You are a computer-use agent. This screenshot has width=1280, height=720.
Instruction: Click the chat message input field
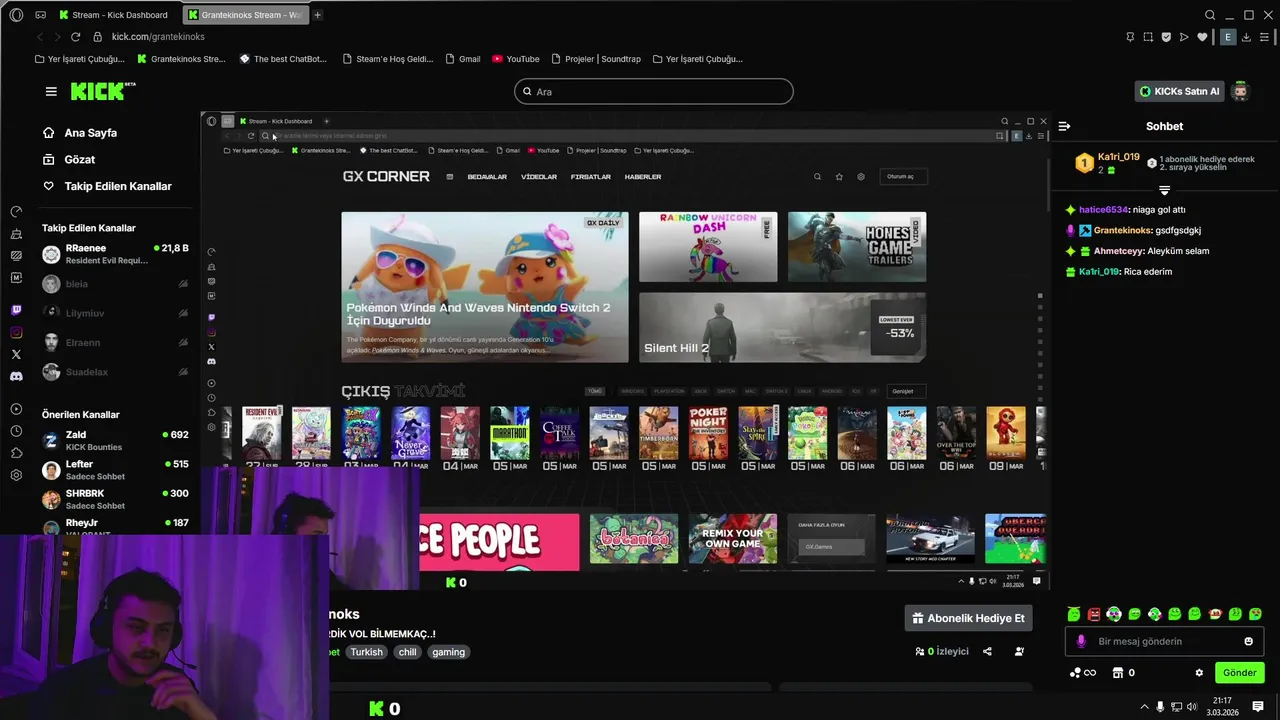1164,642
